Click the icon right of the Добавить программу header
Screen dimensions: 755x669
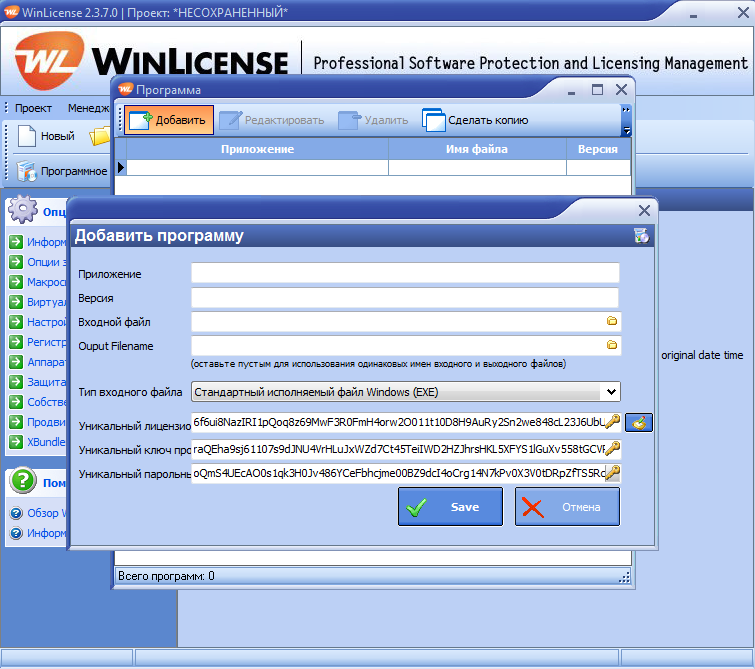tap(641, 236)
